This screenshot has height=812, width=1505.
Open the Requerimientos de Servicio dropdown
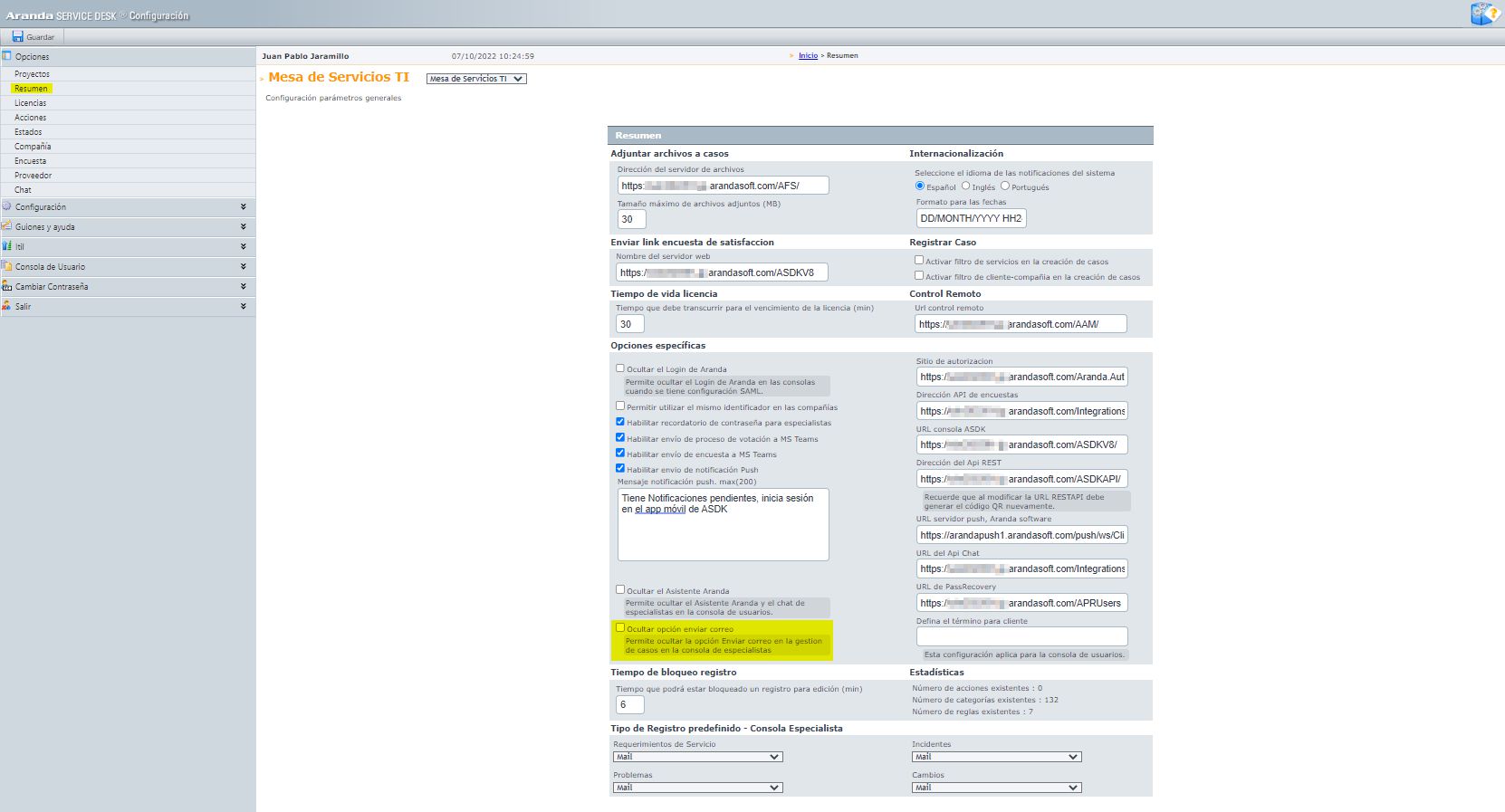coord(697,757)
